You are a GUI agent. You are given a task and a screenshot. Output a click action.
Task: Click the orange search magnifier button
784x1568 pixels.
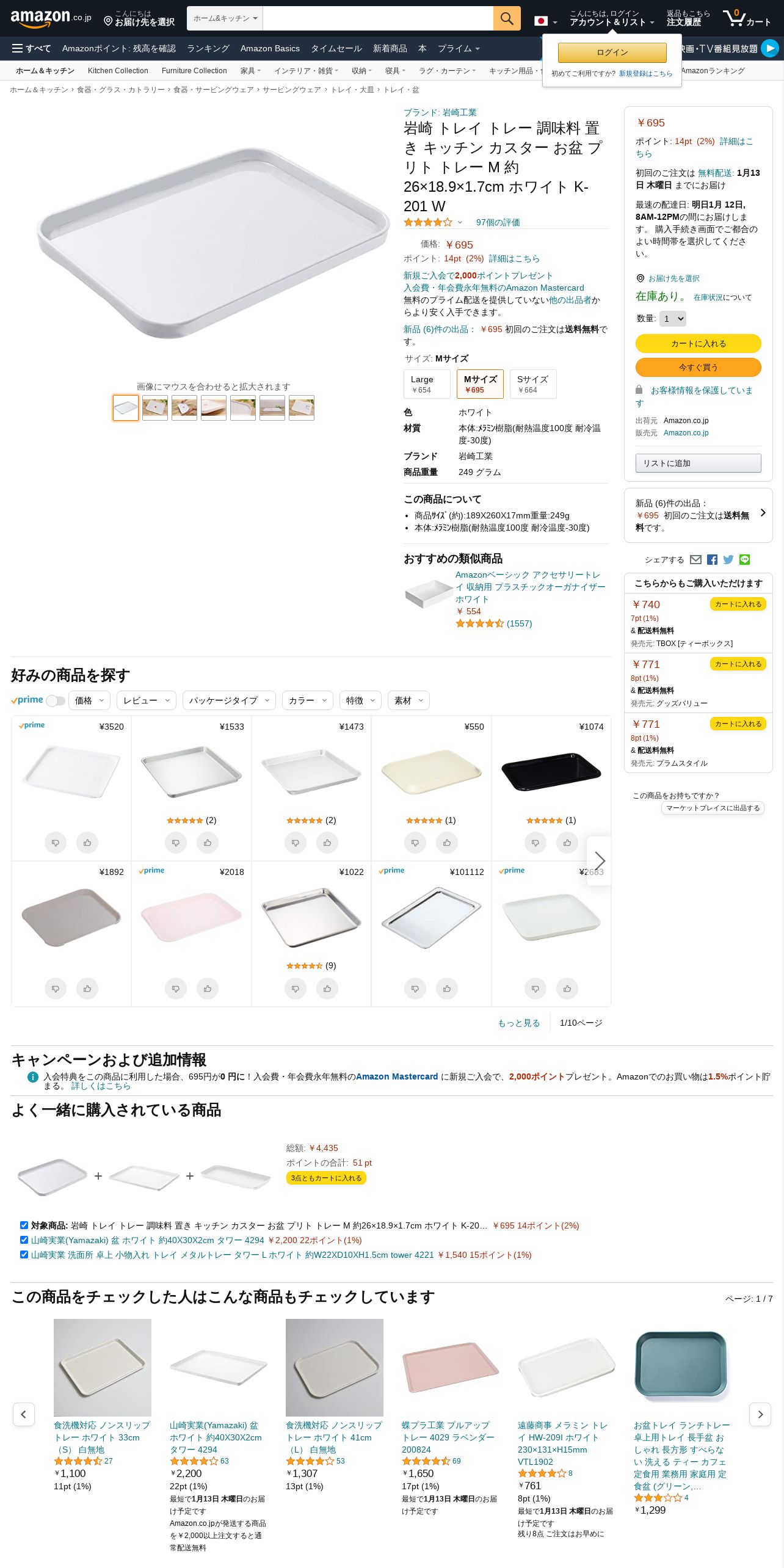click(x=507, y=18)
